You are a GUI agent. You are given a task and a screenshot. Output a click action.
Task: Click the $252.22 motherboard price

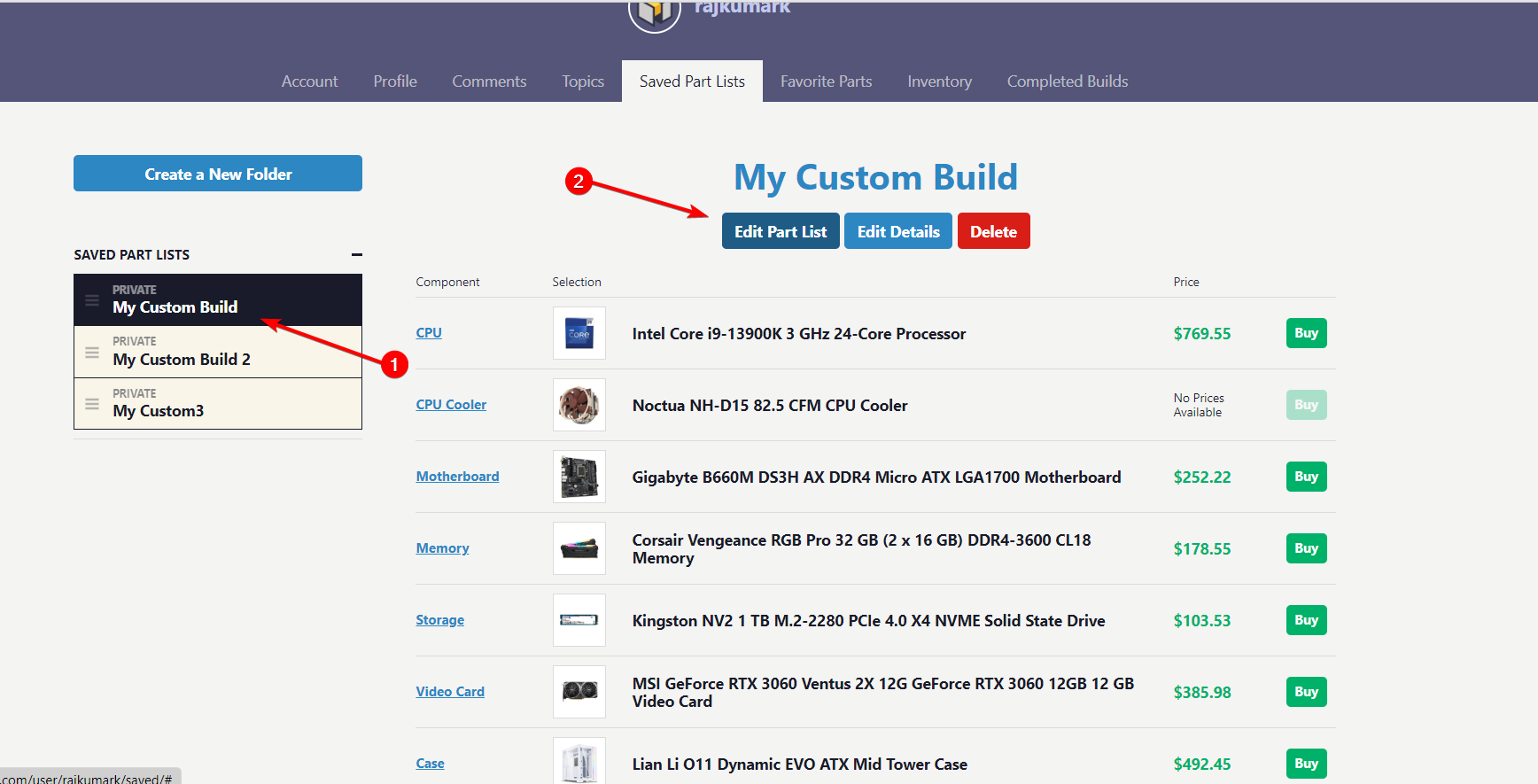coord(1202,477)
